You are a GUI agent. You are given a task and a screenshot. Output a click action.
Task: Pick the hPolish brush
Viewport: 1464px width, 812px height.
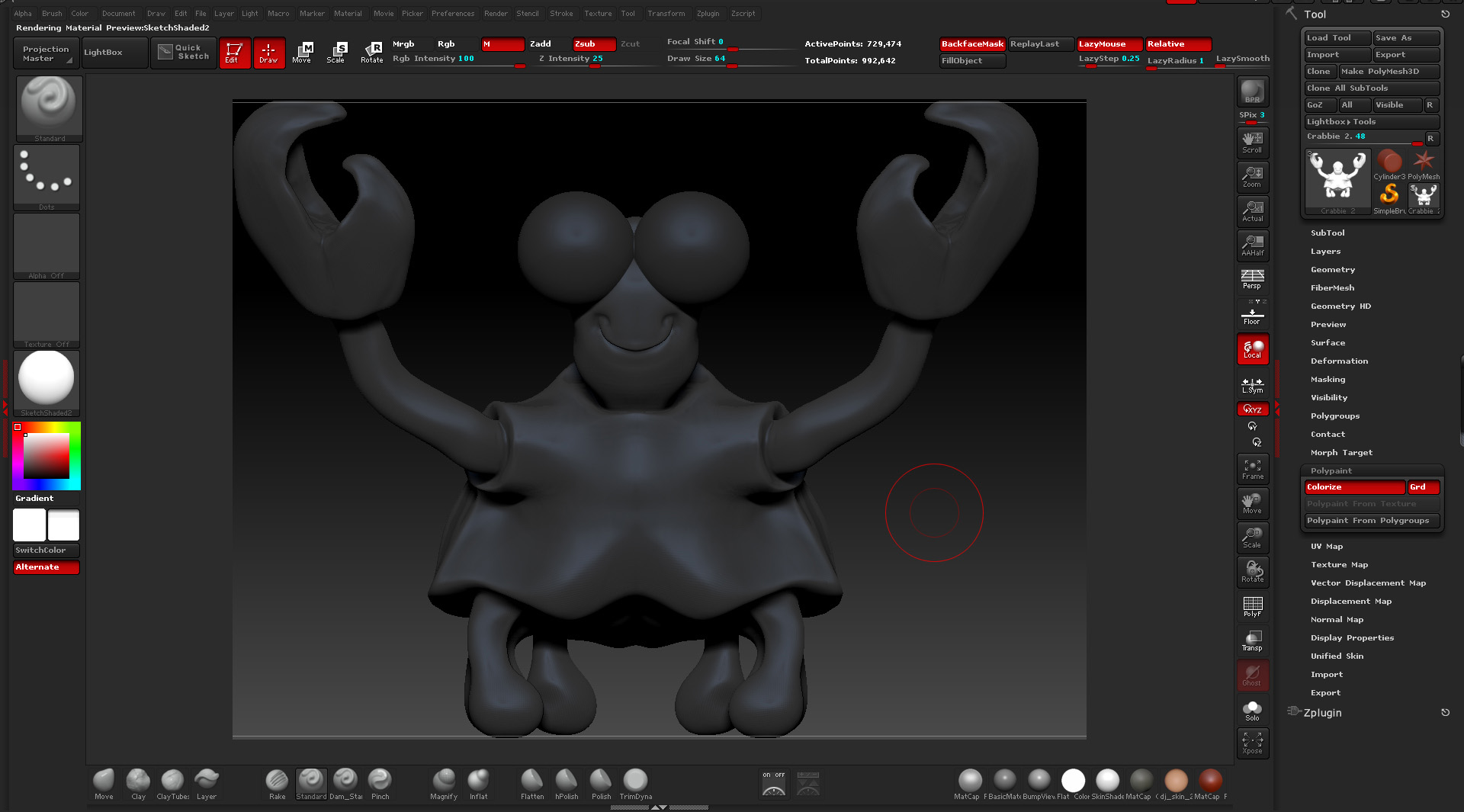coord(567,784)
